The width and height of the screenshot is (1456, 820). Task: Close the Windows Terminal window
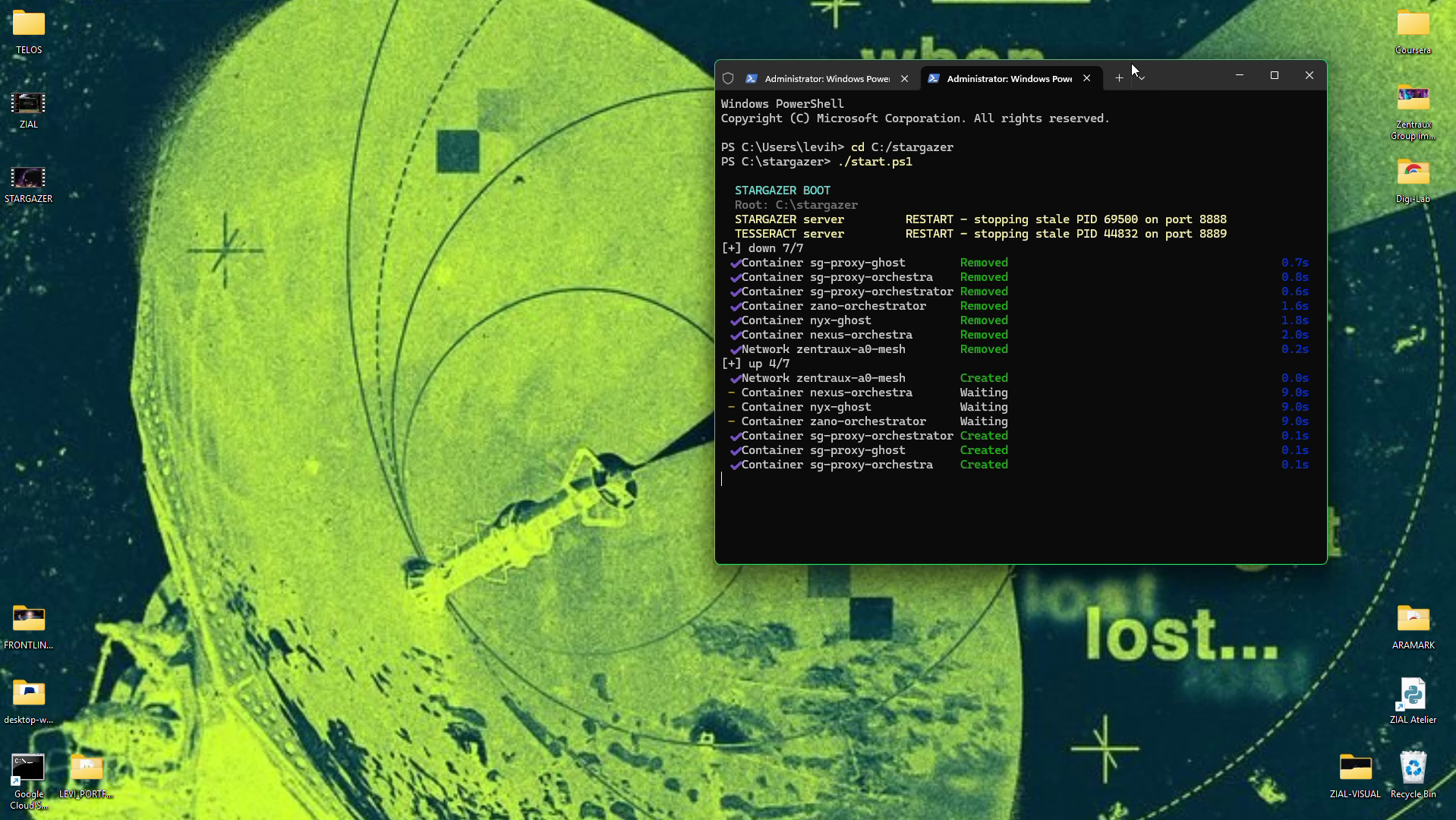1309,75
